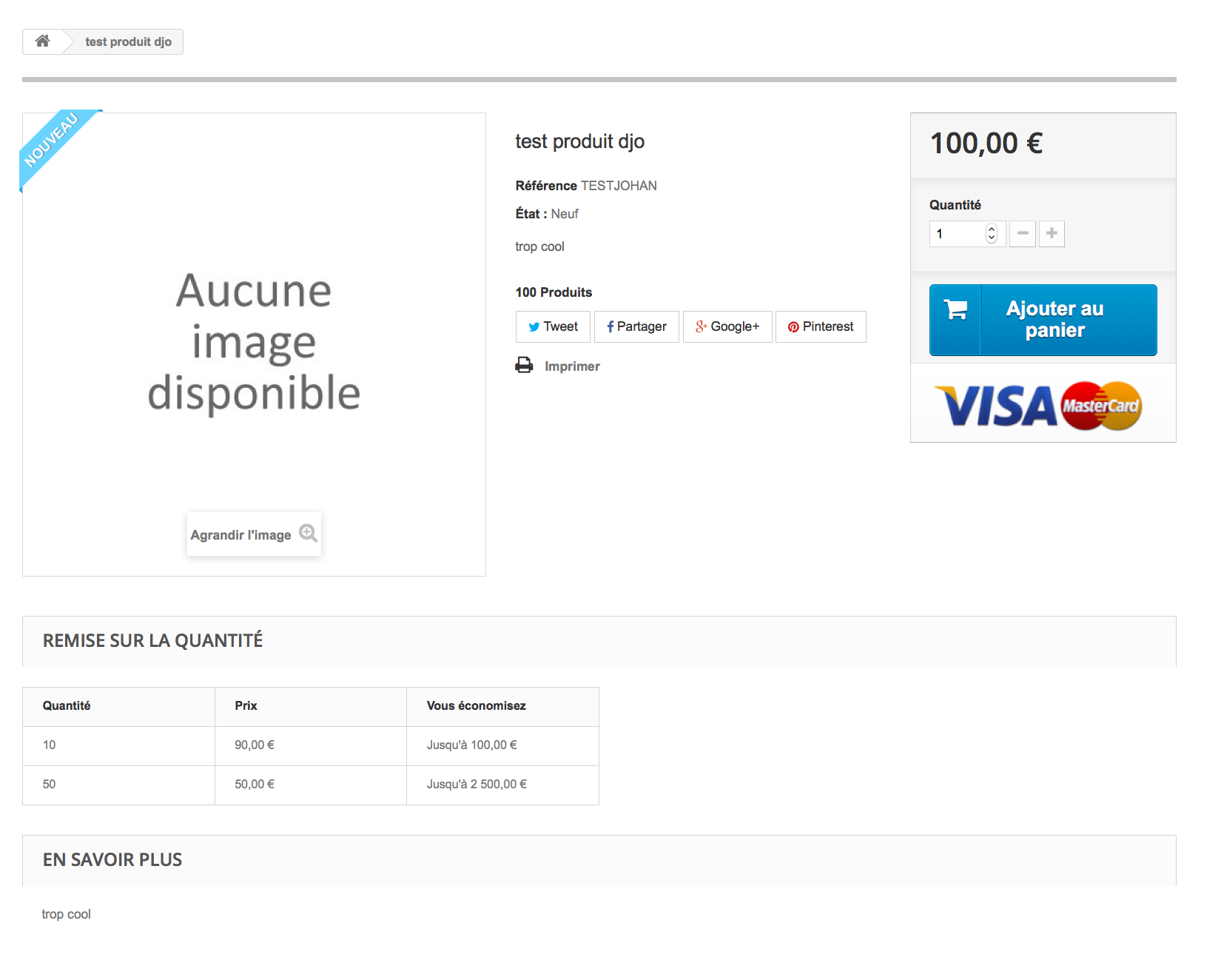Add product with Ajouter au panier
1221x980 pixels.
1043,320
